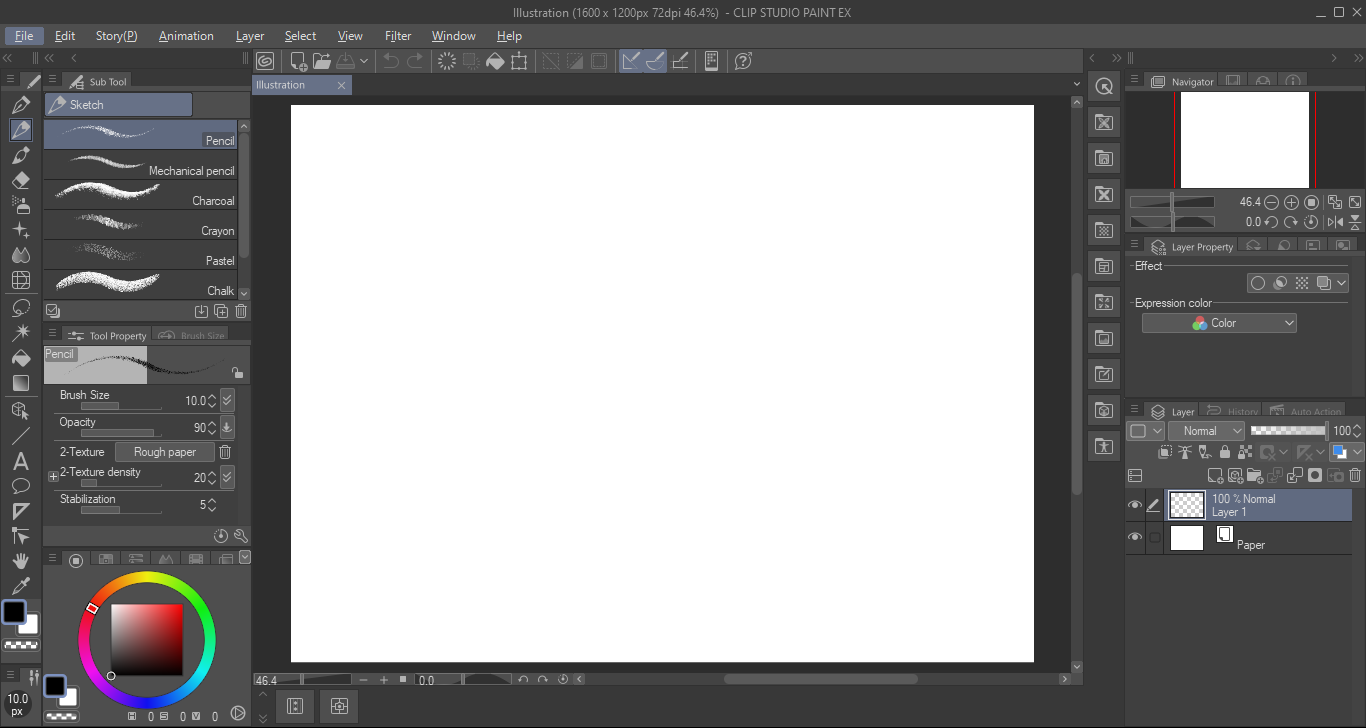Open the Expression color dropdown showing Color

(x=1218, y=322)
